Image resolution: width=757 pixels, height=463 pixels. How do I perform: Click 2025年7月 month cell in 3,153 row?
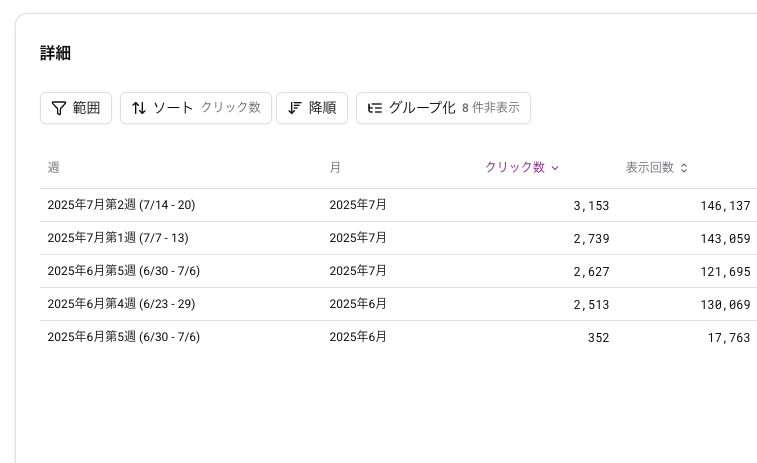[358, 205]
